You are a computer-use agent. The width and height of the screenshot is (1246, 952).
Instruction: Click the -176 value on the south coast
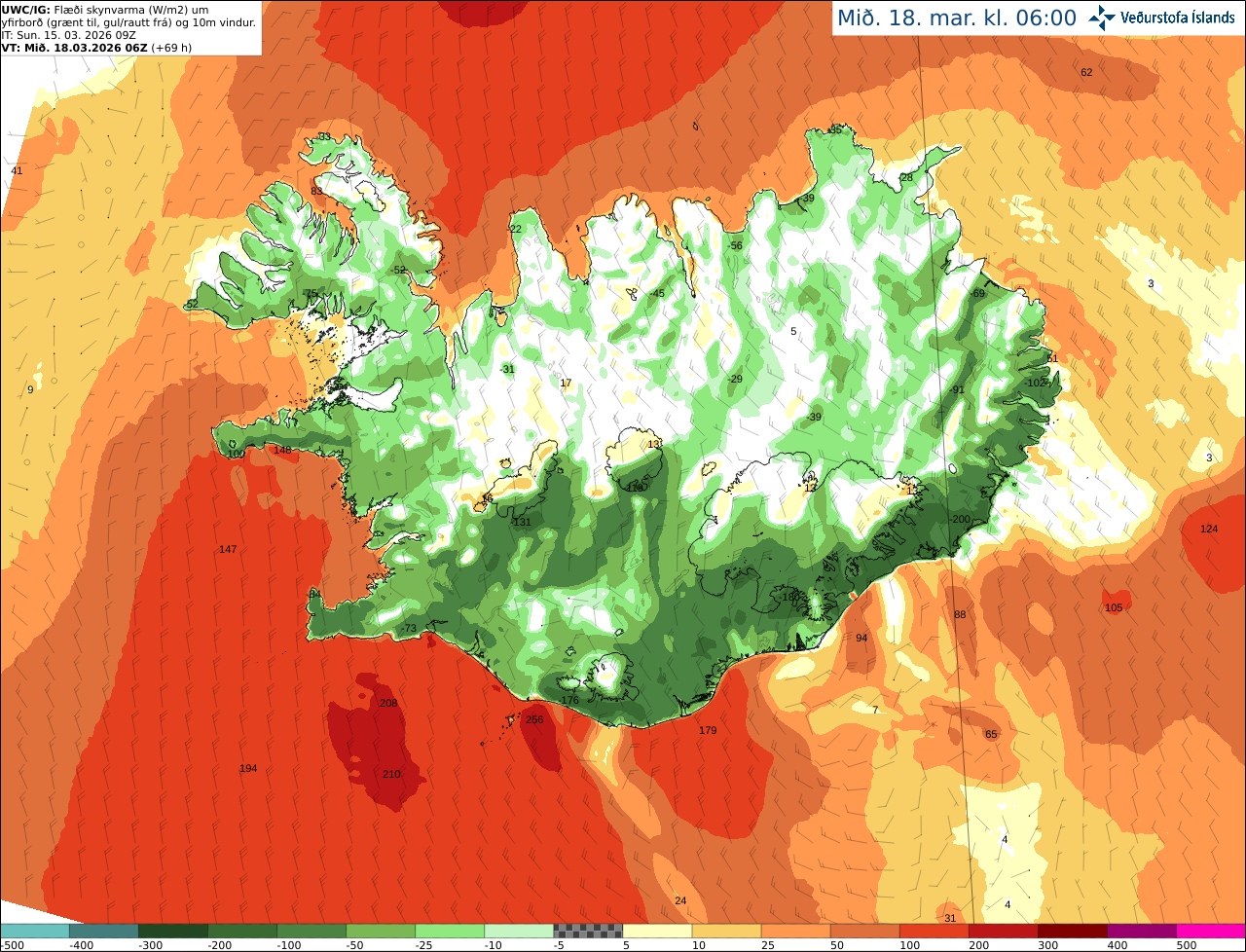pyautogui.click(x=569, y=700)
